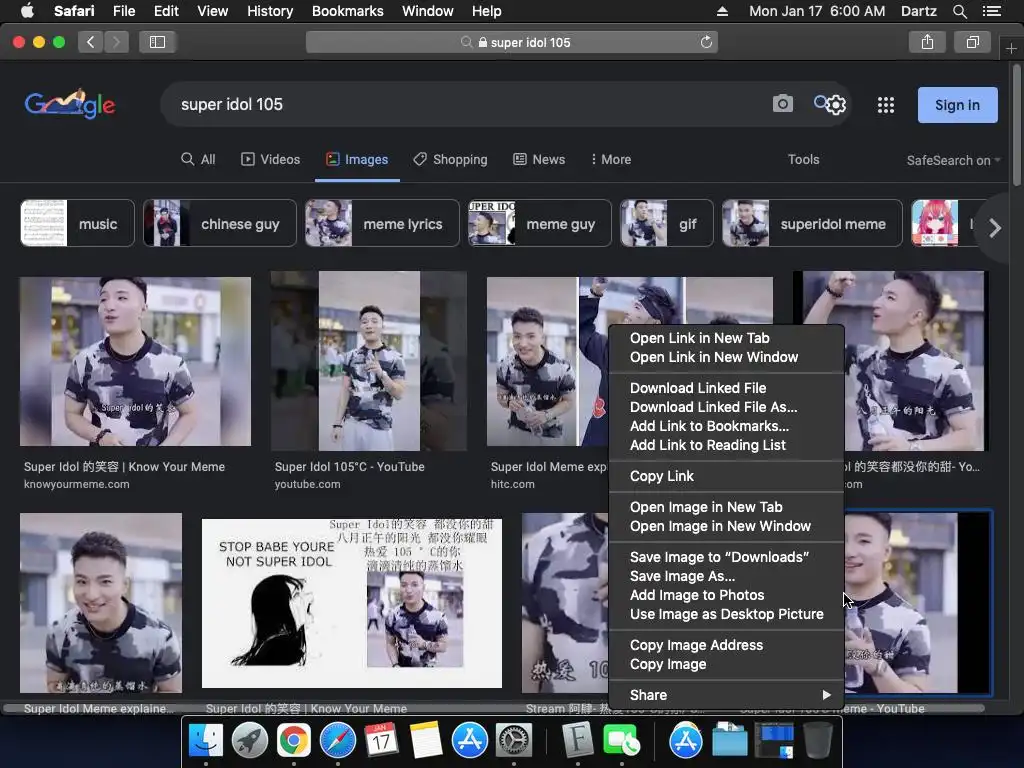Click the Sign in button
The image size is (1024, 768).
tap(957, 105)
